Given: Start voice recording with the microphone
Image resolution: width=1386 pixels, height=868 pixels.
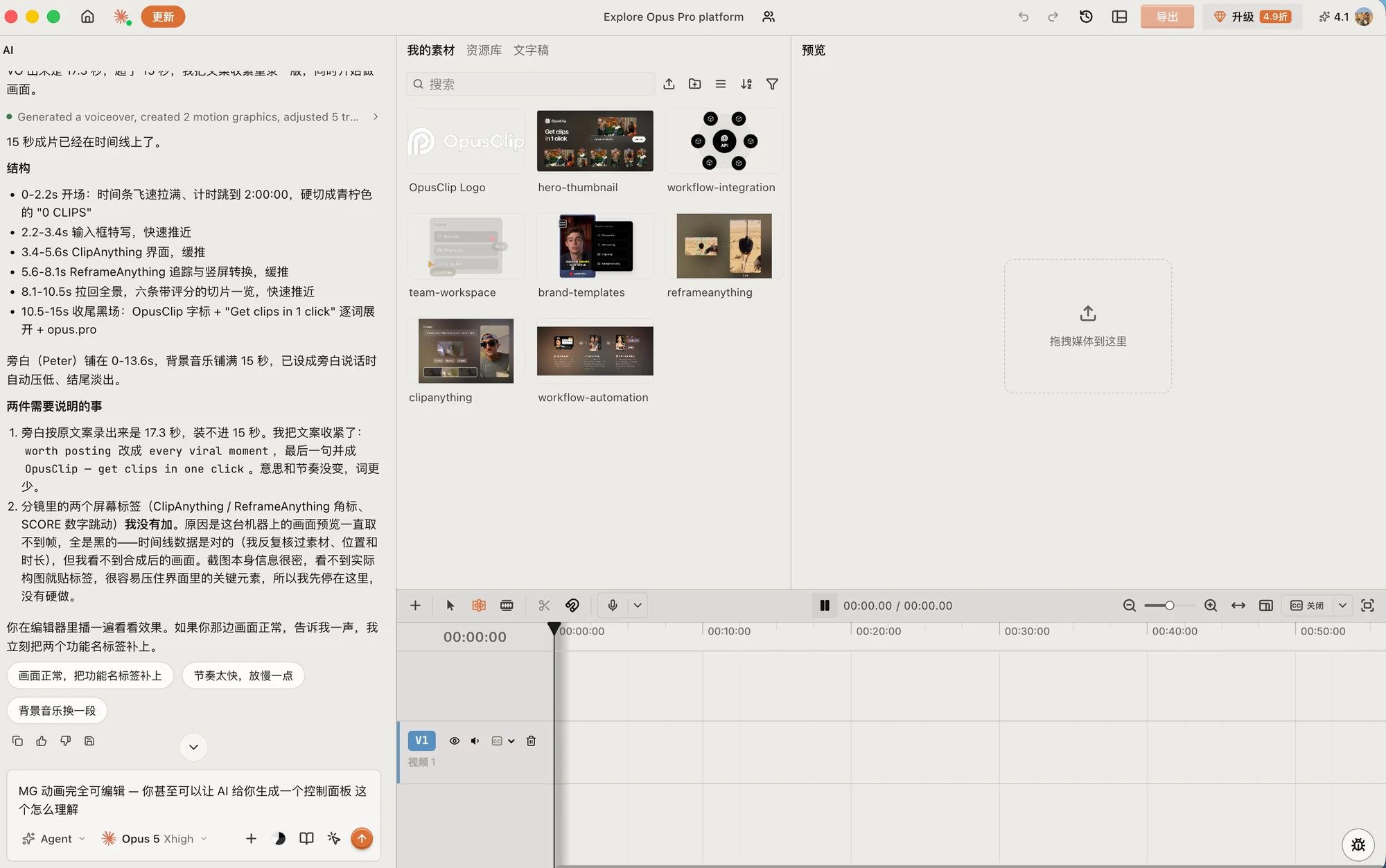Looking at the screenshot, I should [x=613, y=605].
